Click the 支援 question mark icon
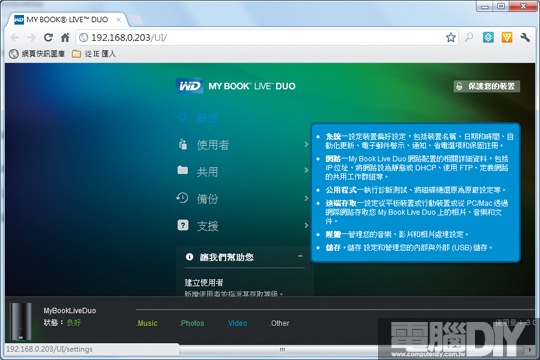Image resolution: width=540 pixels, height=360 pixels. tap(183, 225)
